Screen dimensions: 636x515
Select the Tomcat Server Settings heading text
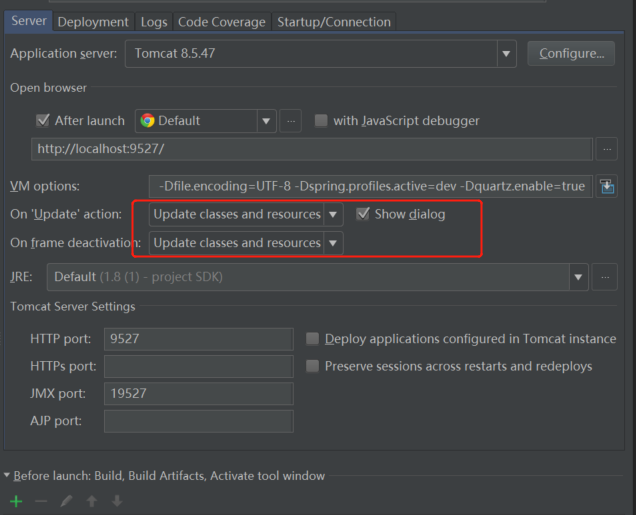[73, 307]
